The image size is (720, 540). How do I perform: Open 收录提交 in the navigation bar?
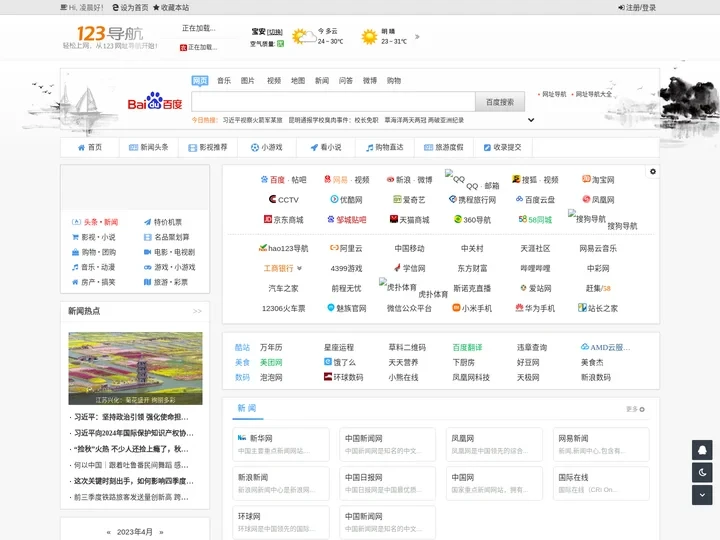pyautogui.click(x=502, y=147)
